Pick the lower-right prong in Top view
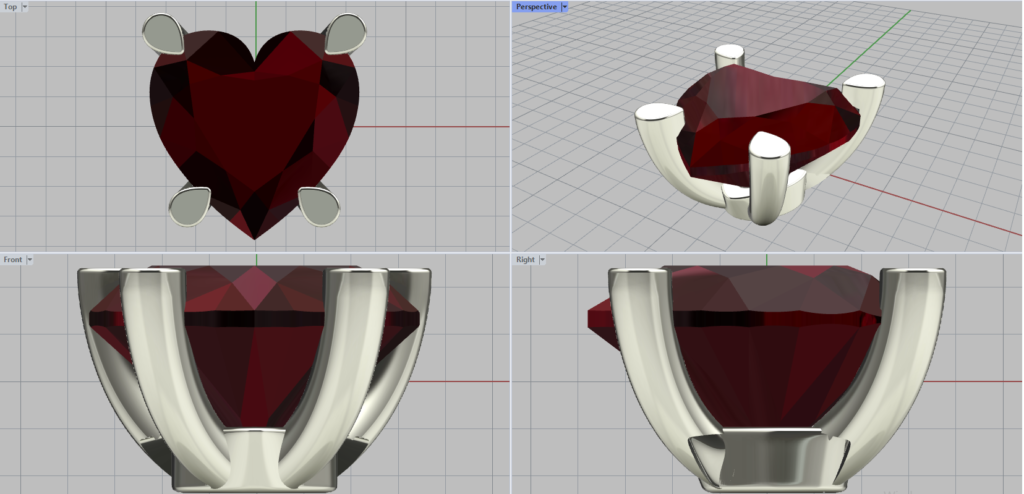 [x=319, y=206]
